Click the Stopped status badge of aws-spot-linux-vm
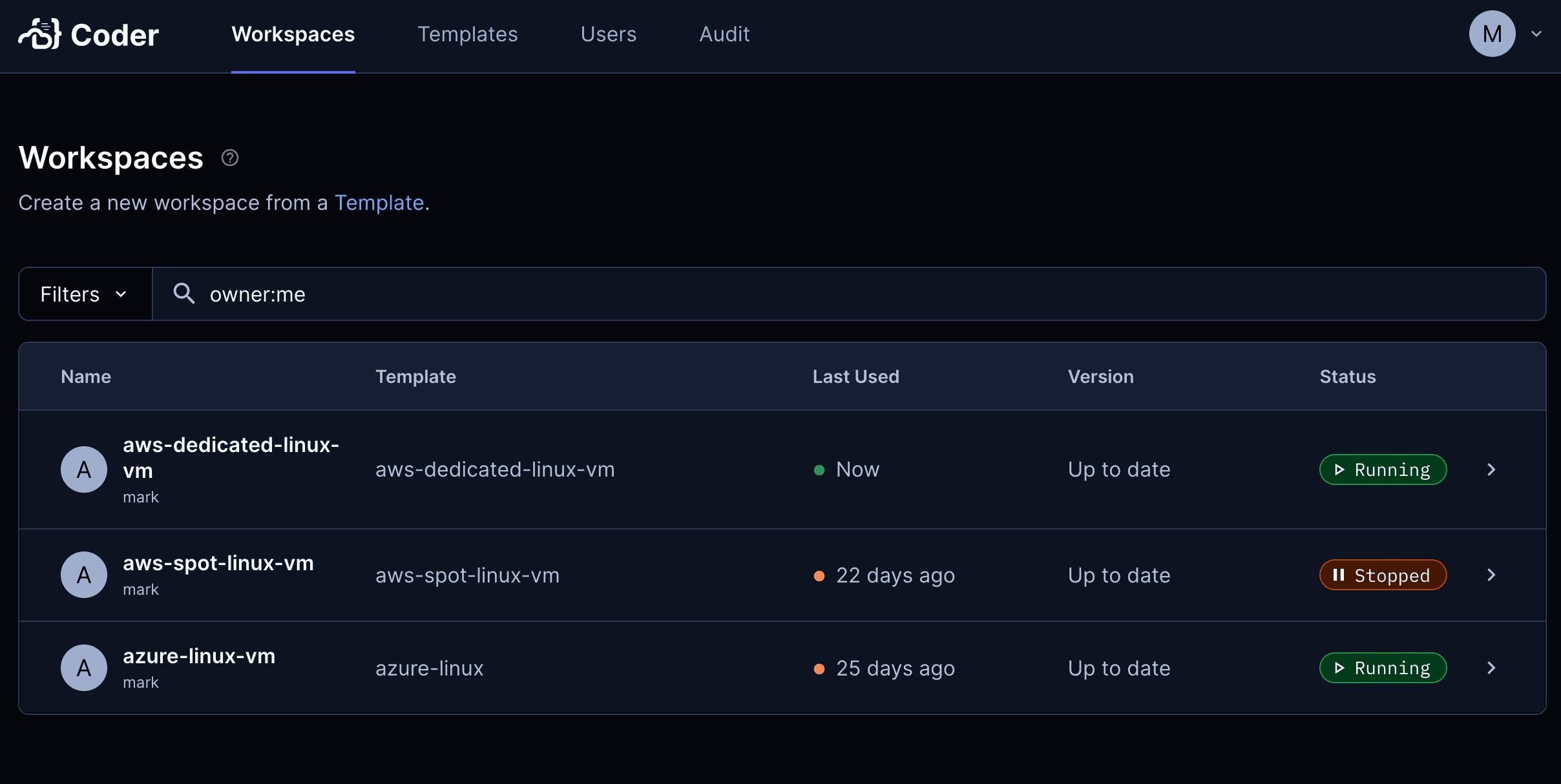 pyautogui.click(x=1383, y=575)
